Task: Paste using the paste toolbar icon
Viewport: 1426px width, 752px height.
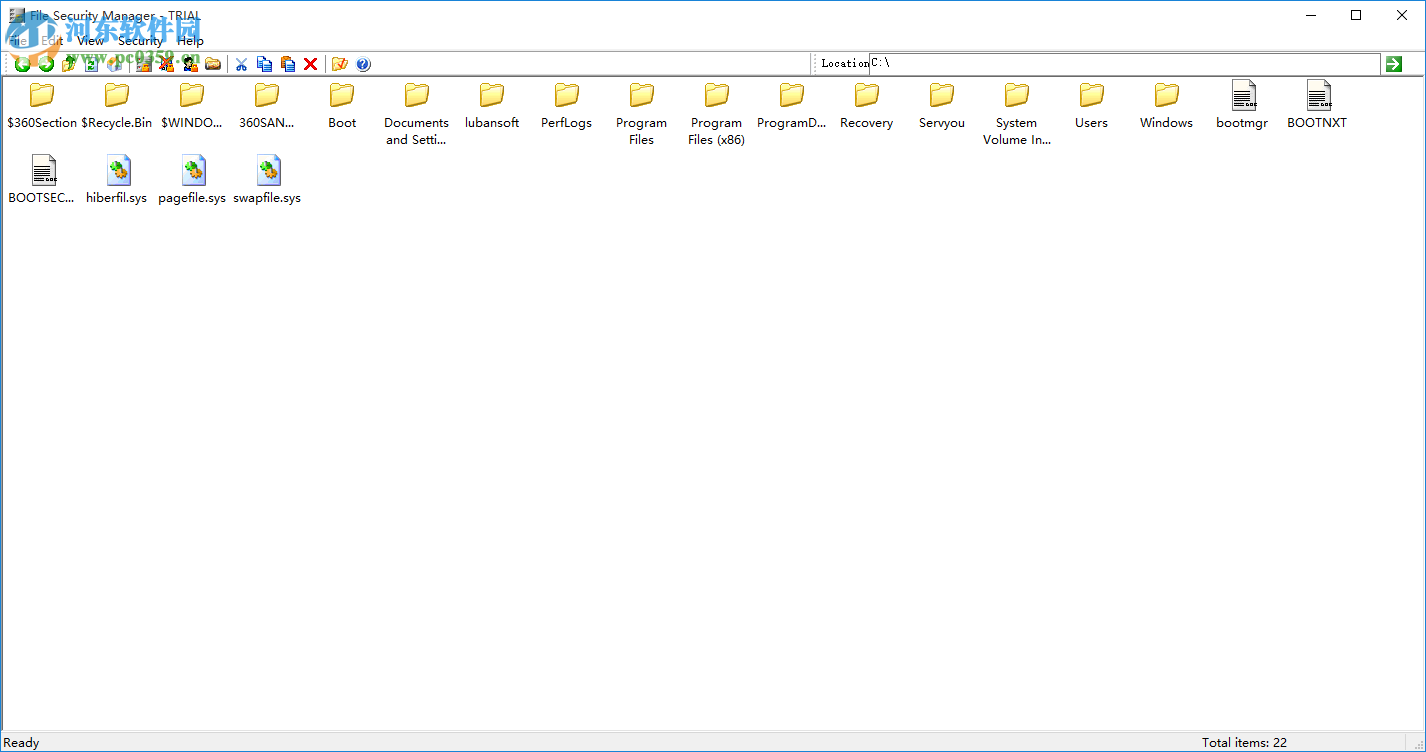Action: click(x=288, y=64)
